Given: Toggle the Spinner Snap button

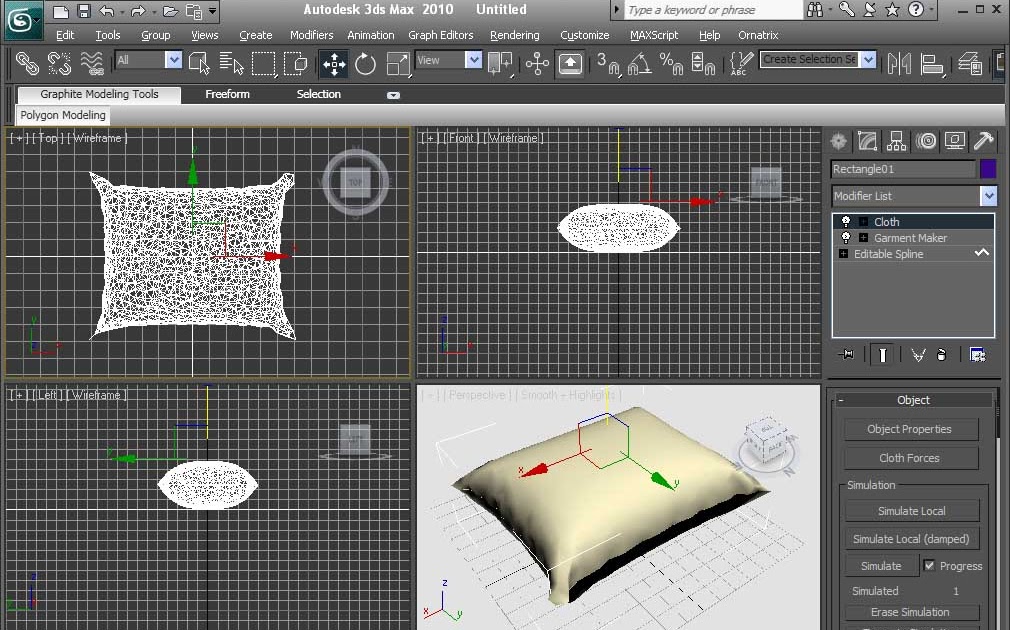Looking at the screenshot, I should (702, 64).
